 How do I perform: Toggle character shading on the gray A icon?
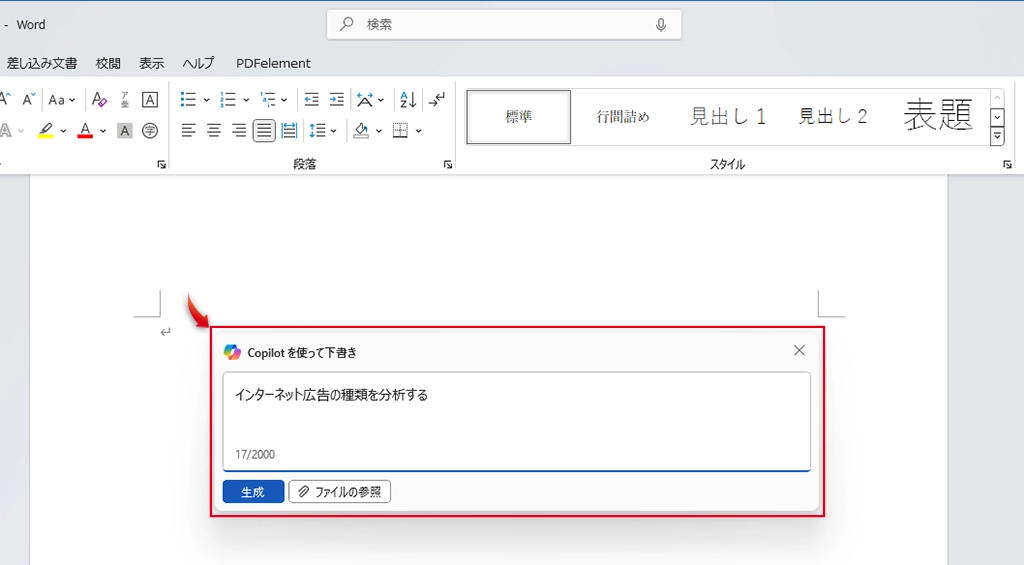[125, 131]
